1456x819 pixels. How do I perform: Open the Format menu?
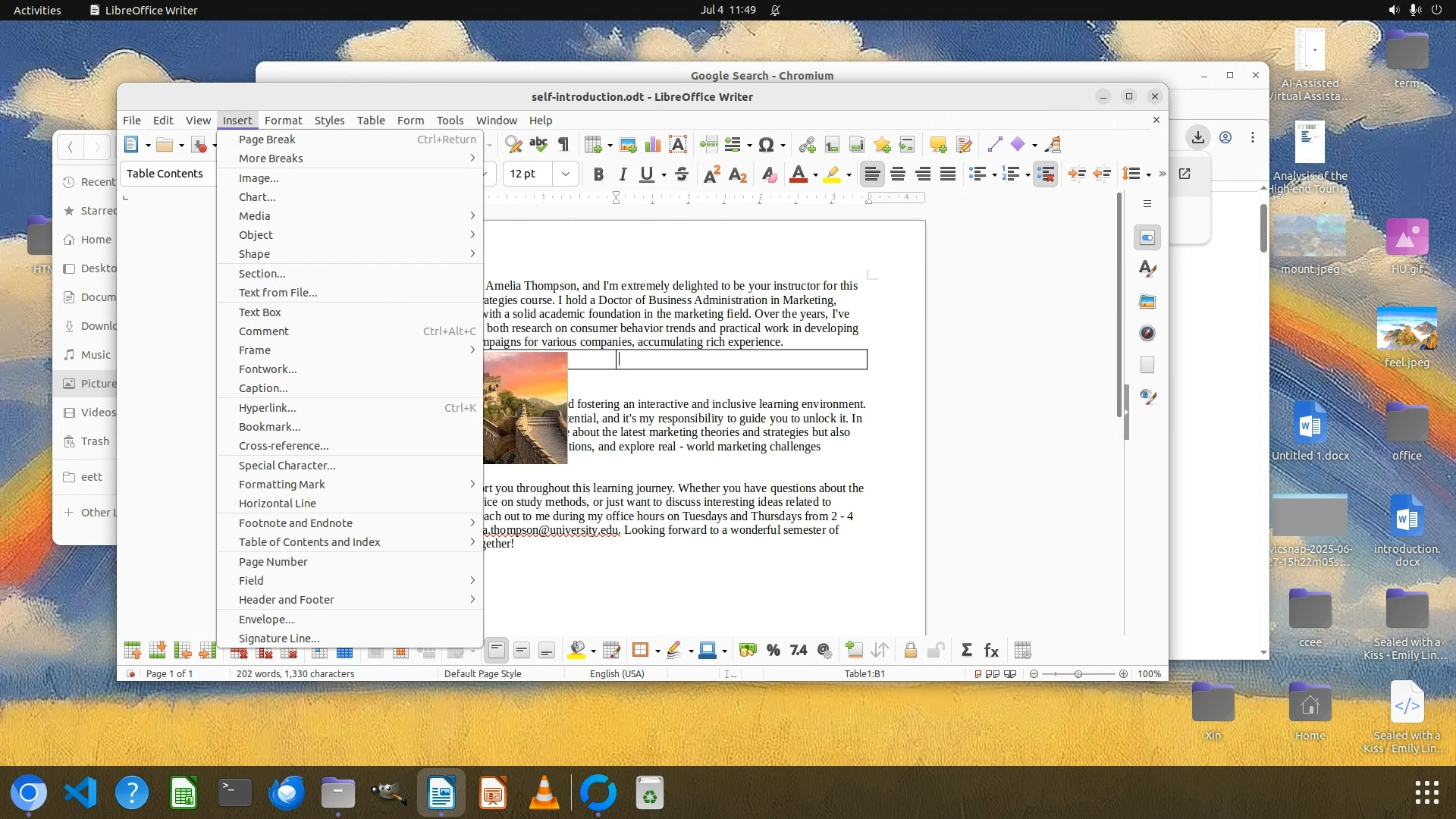tap(283, 121)
